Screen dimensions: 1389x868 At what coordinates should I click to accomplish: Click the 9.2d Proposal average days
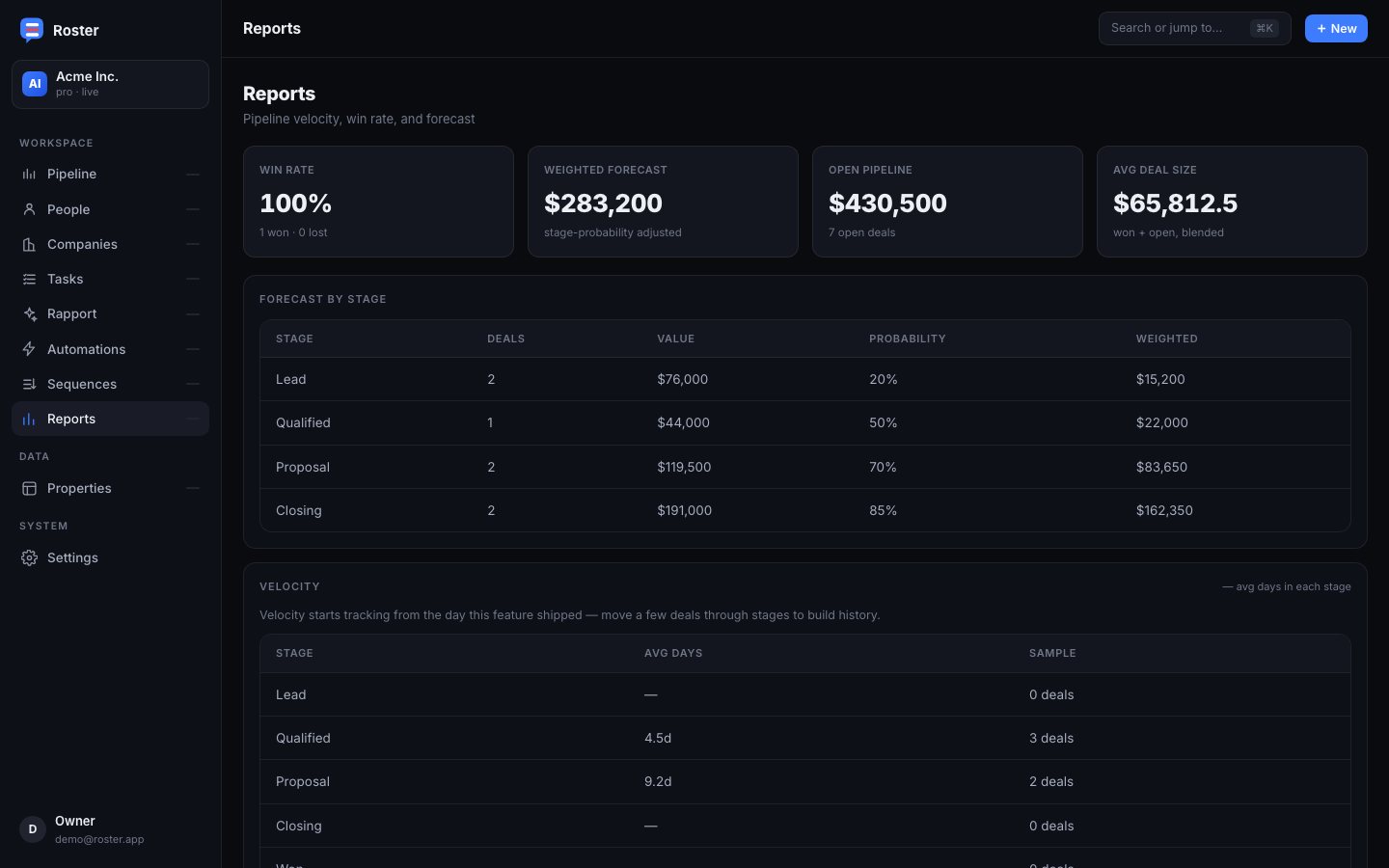tap(658, 781)
